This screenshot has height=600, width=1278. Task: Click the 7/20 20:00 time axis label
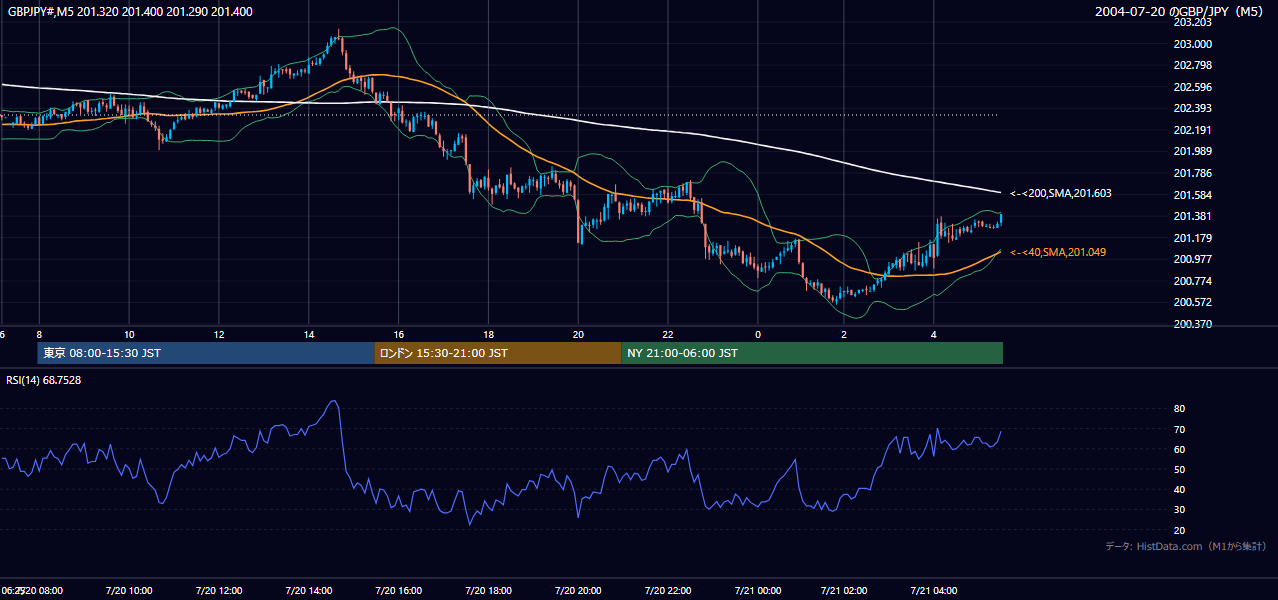point(578,591)
